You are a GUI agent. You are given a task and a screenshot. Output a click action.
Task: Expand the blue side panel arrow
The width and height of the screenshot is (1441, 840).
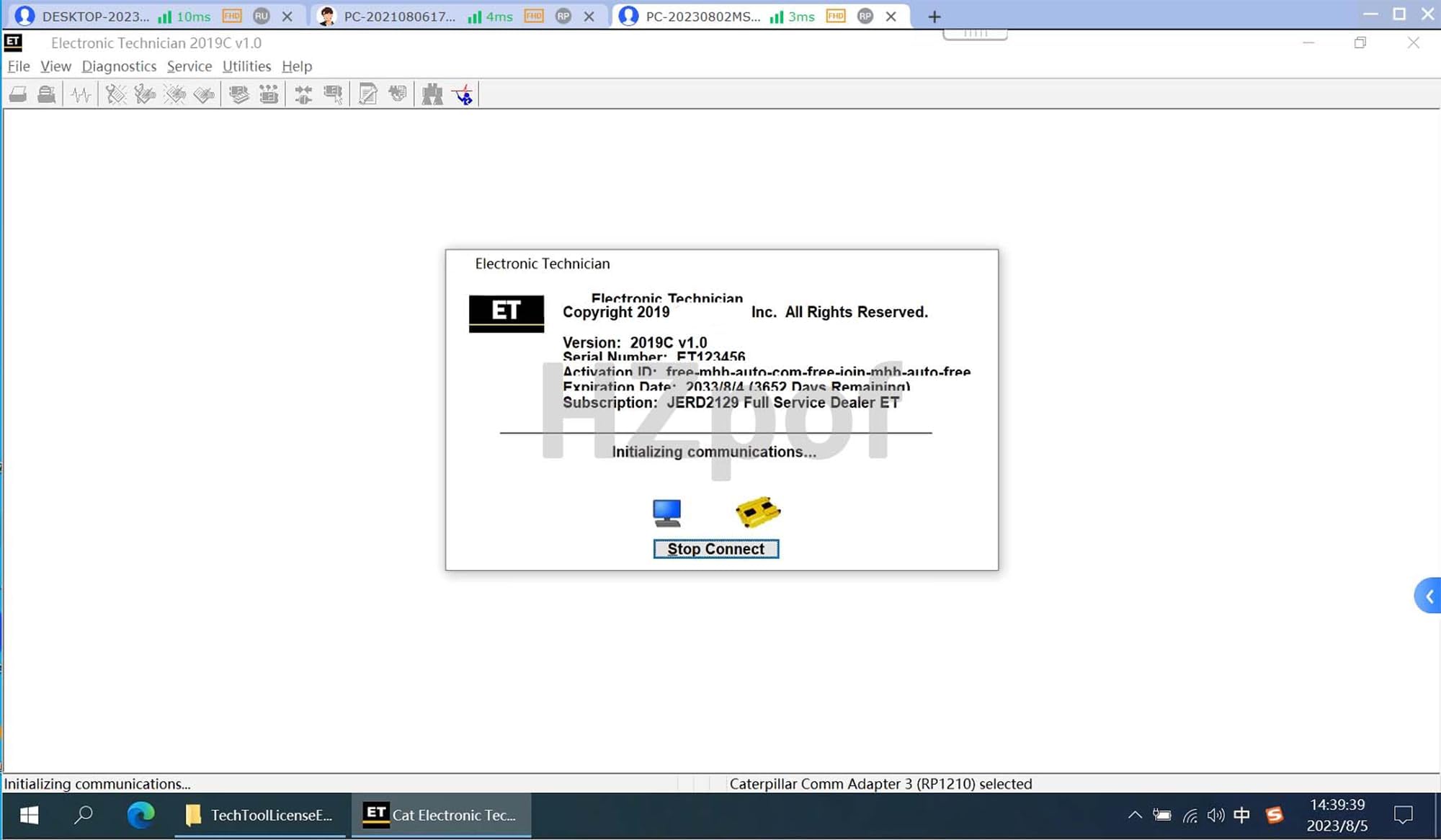point(1429,596)
